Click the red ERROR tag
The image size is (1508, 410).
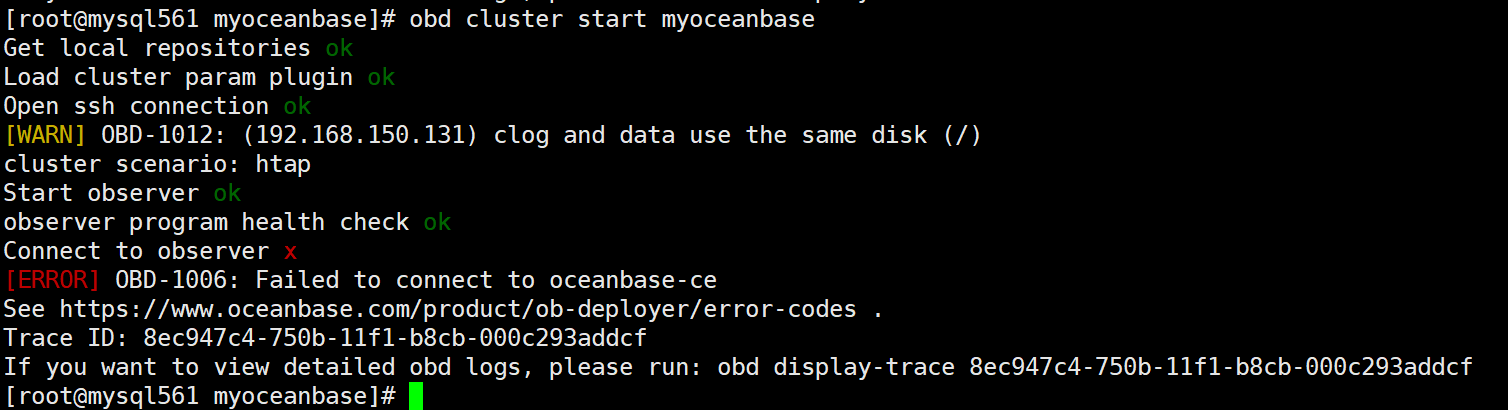pos(52,280)
